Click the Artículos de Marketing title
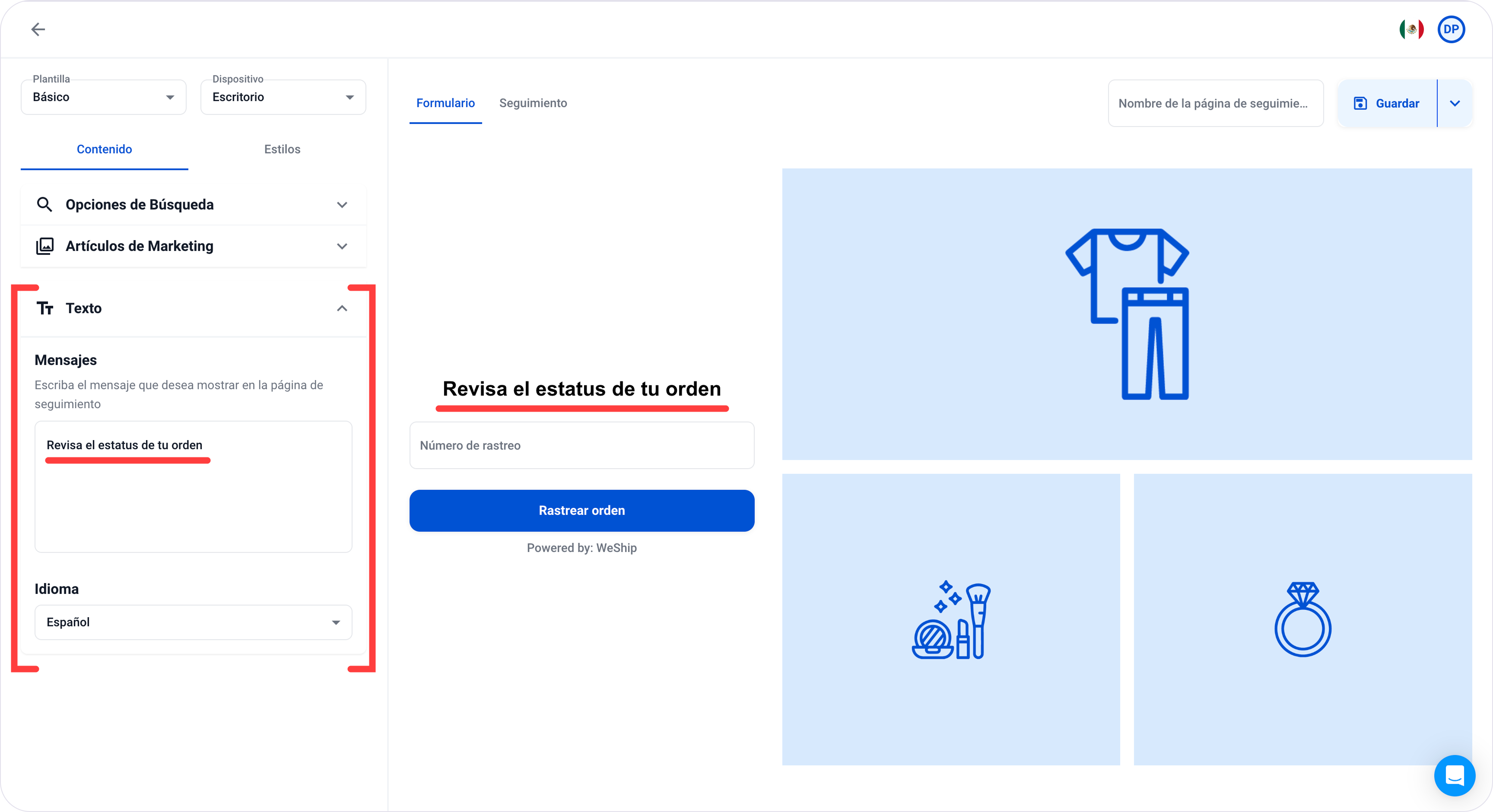The width and height of the screenshot is (1493, 812). (140, 246)
